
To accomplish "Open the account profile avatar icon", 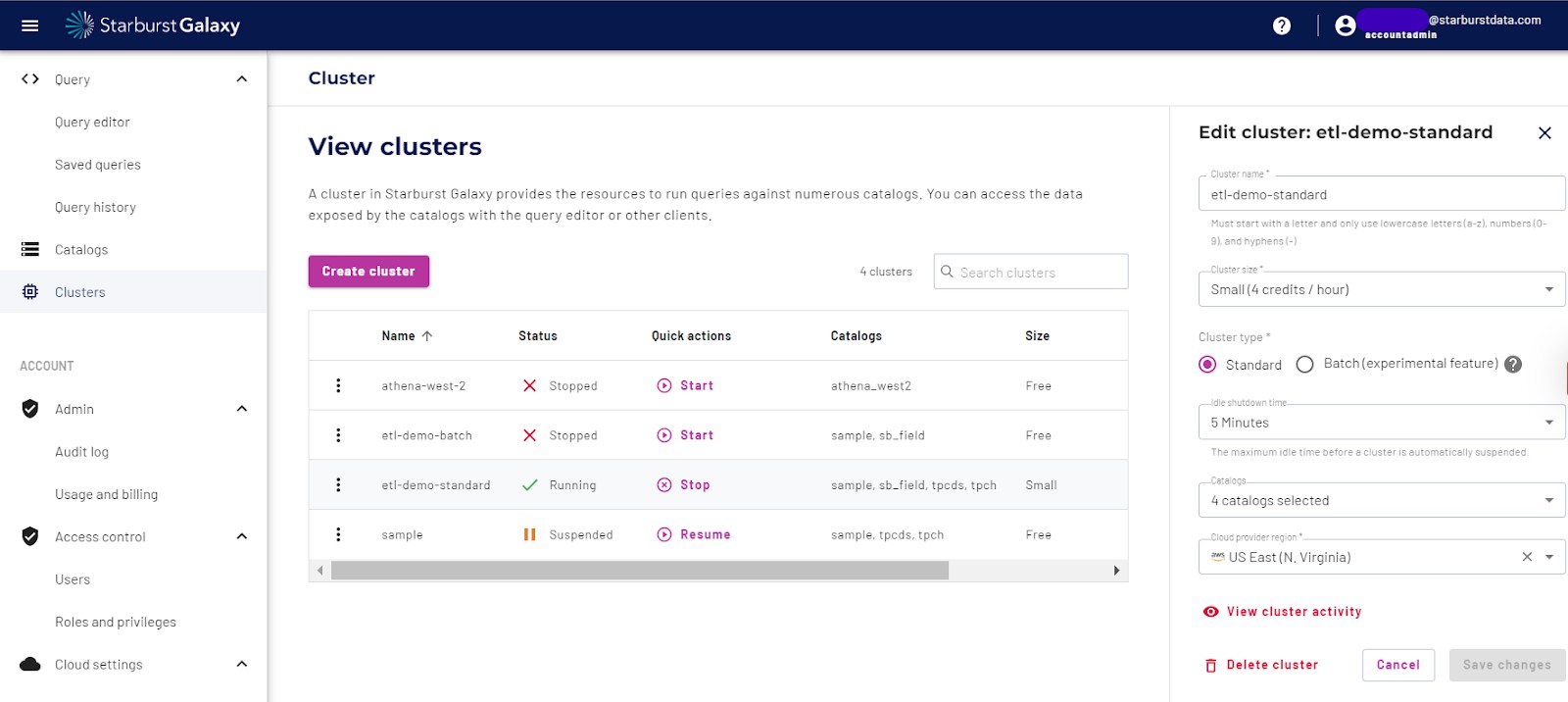I will 1346,25.
